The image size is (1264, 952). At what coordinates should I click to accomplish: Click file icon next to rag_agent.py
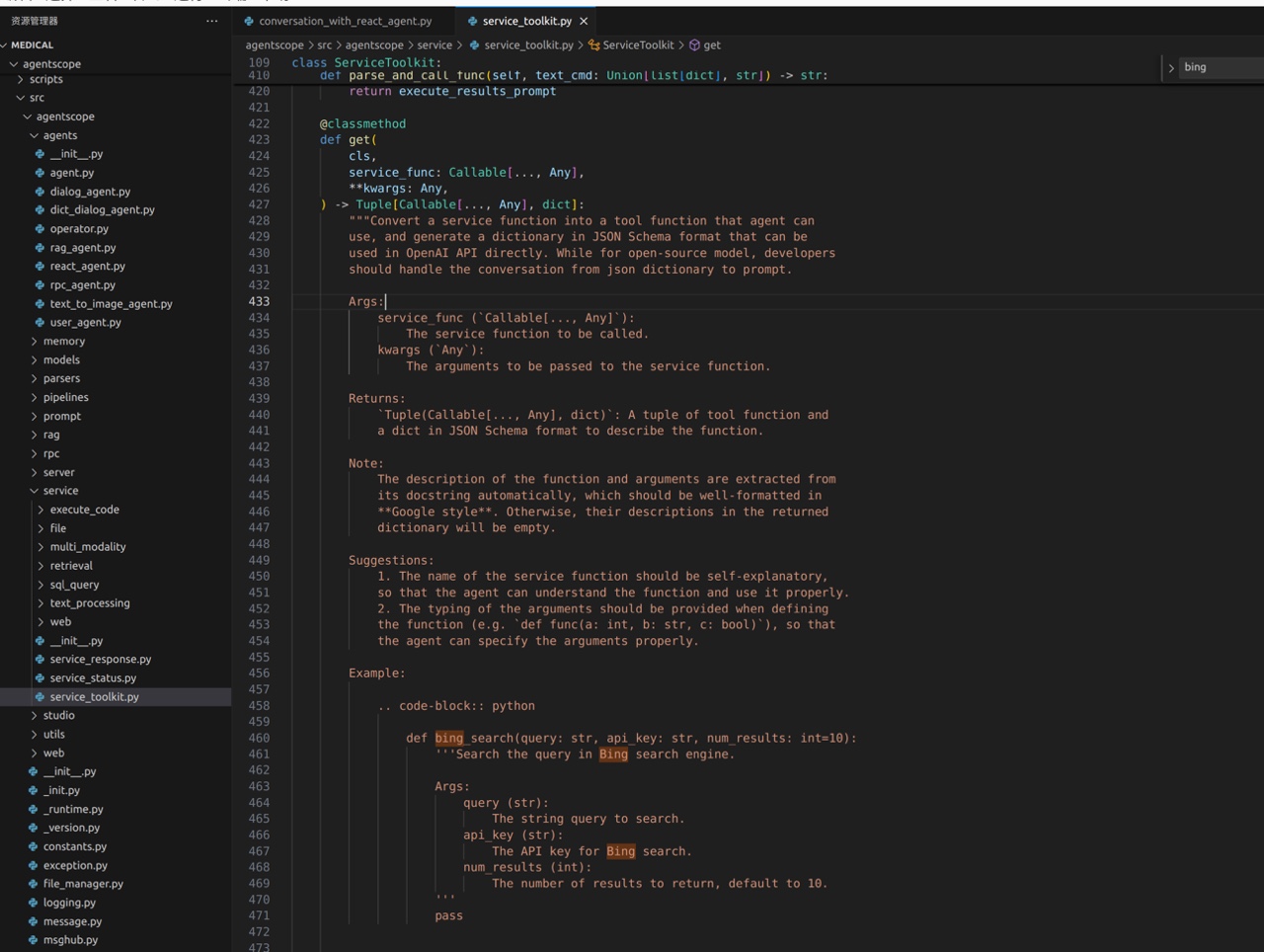pos(39,248)
